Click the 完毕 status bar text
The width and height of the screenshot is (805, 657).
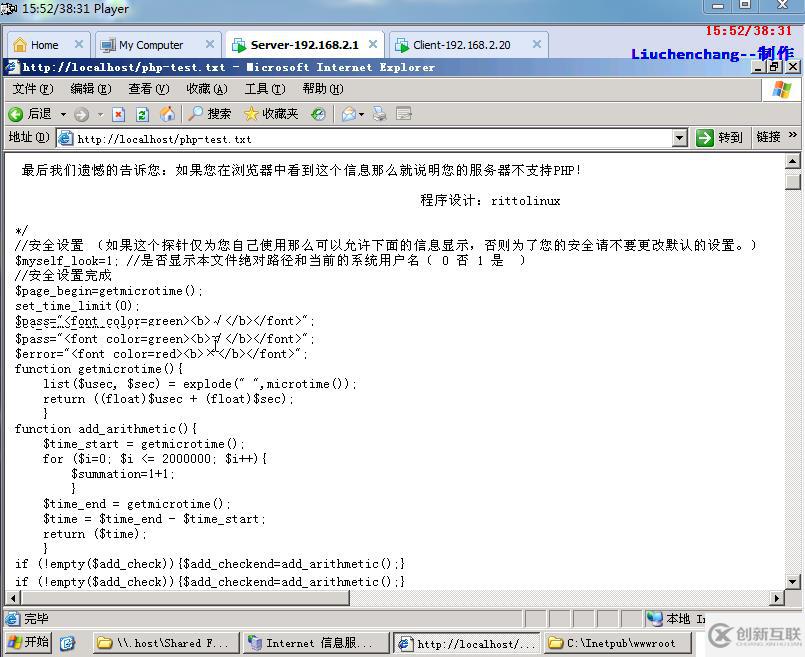36,619
